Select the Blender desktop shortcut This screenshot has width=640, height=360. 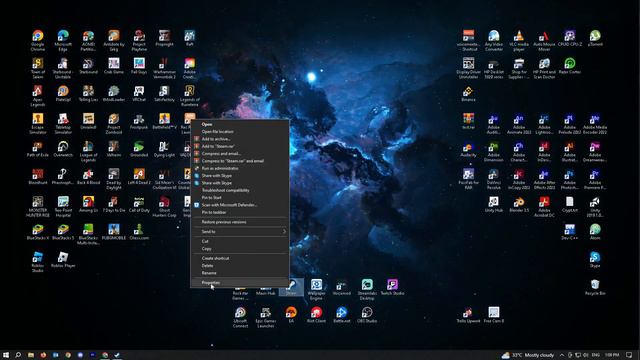pos(519,204)
